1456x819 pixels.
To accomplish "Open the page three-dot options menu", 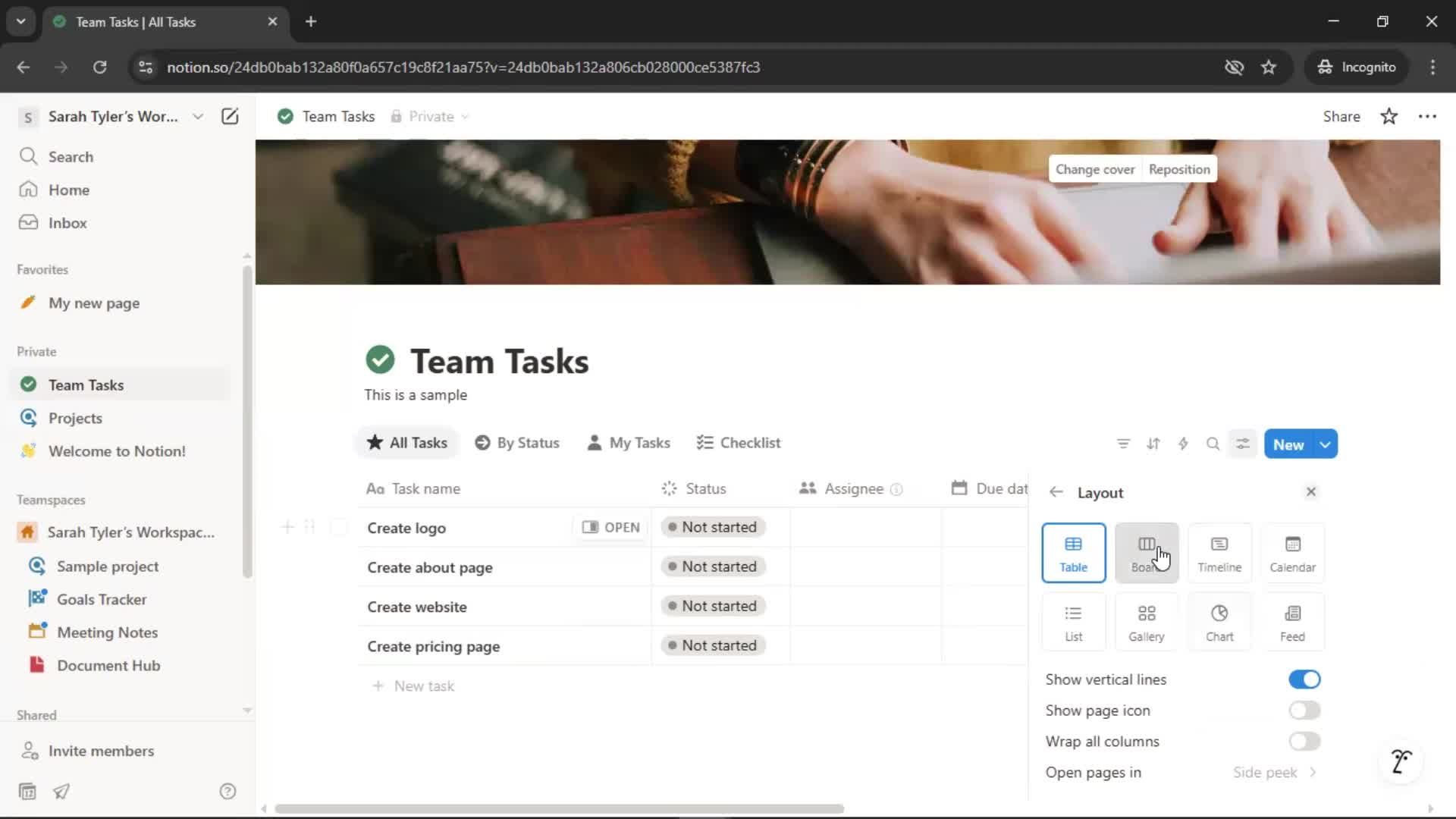I will point(1427,116).
